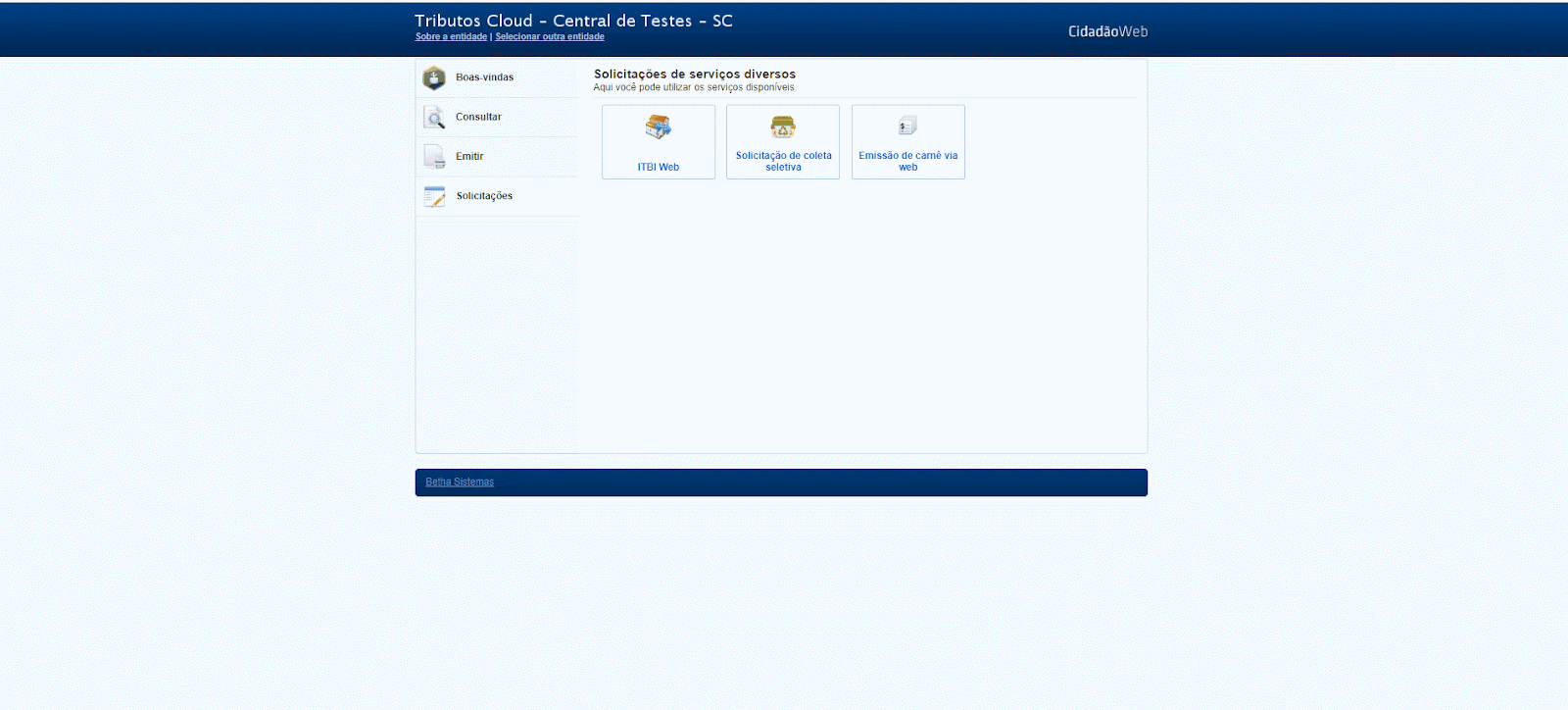The width and height of the screenshot is (1568, 710).
Task: Follow the Betha Sistemas footer link
Action: [x=460, y=482]
